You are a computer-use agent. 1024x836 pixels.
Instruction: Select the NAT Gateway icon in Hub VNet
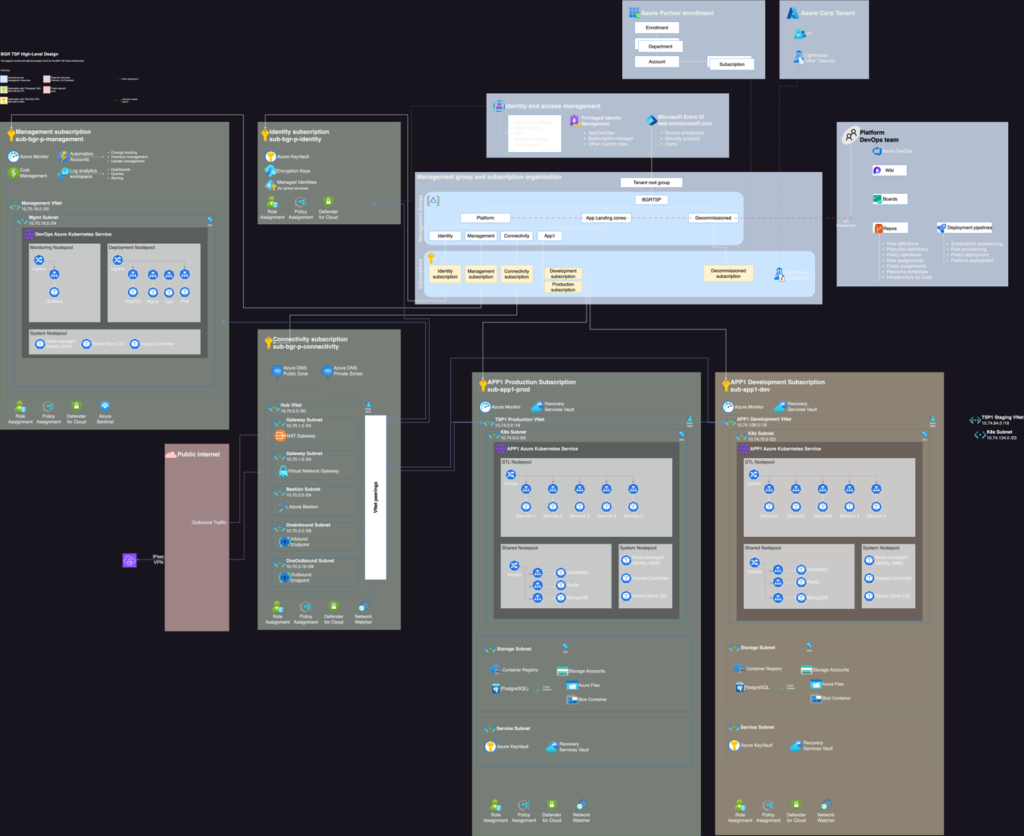(x=281, y=435)
